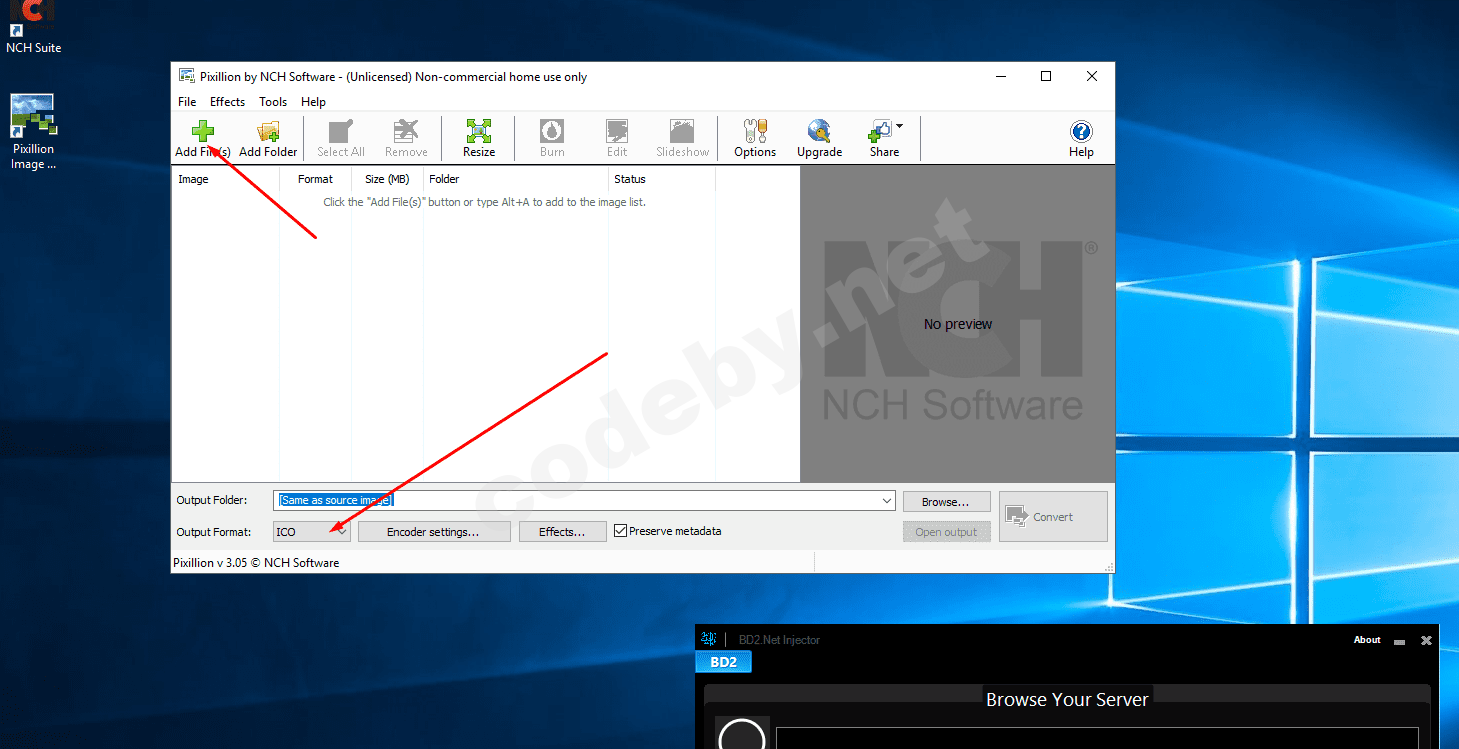
Task: Open the Effects menu in the menu bar
Action: point(227,102)
